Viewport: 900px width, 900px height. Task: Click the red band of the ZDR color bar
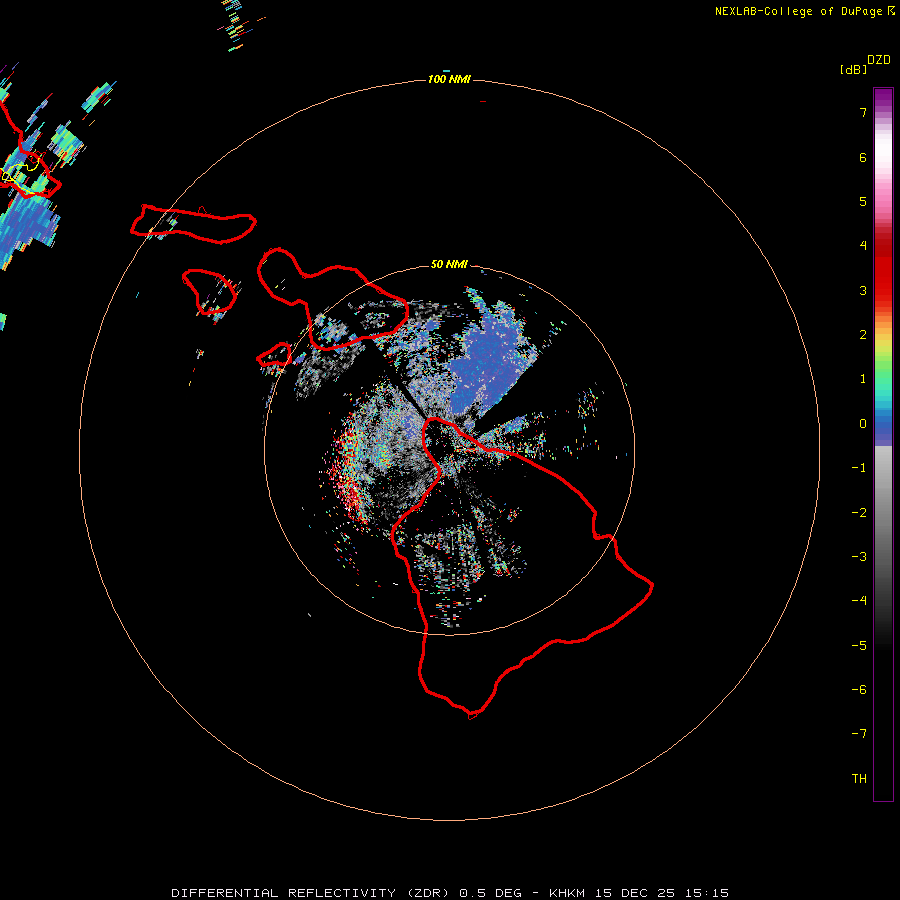coord(883,270)
